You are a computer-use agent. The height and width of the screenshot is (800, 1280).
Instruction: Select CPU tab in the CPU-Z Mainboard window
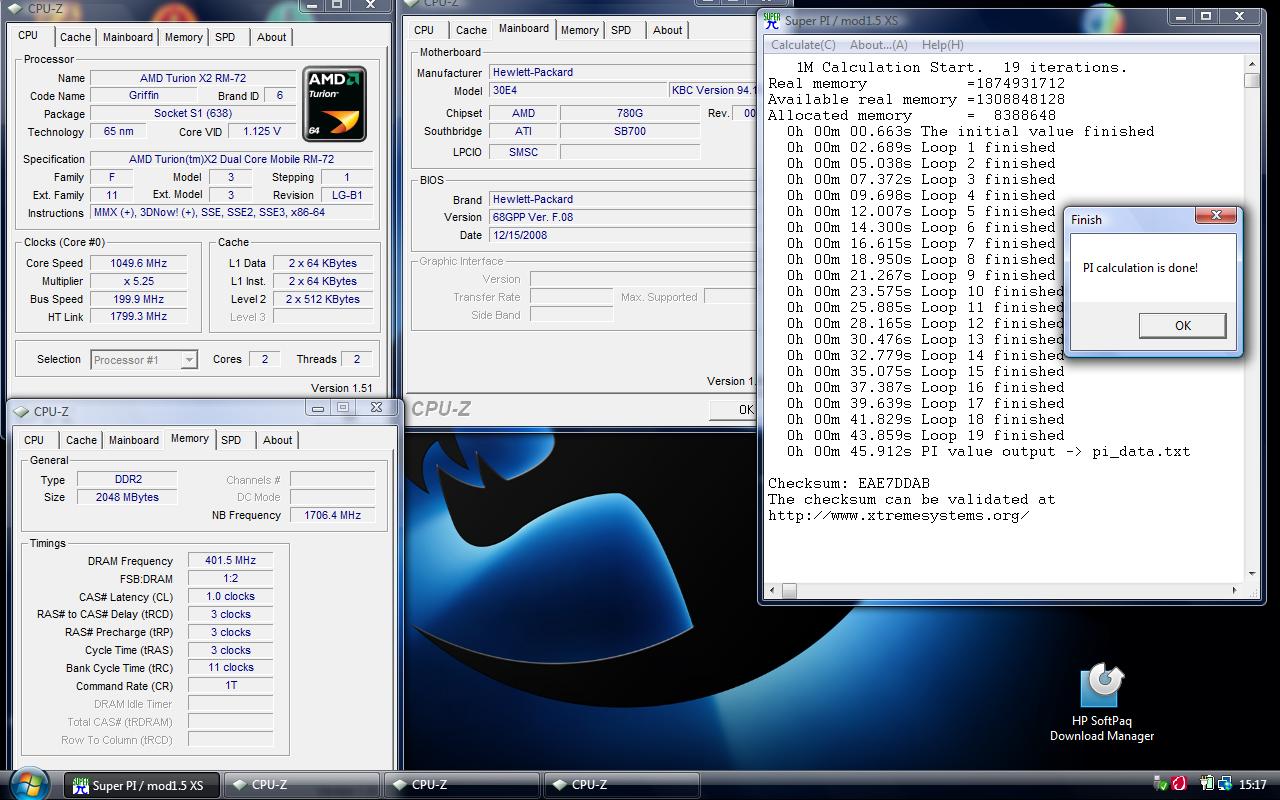[424, 30]
